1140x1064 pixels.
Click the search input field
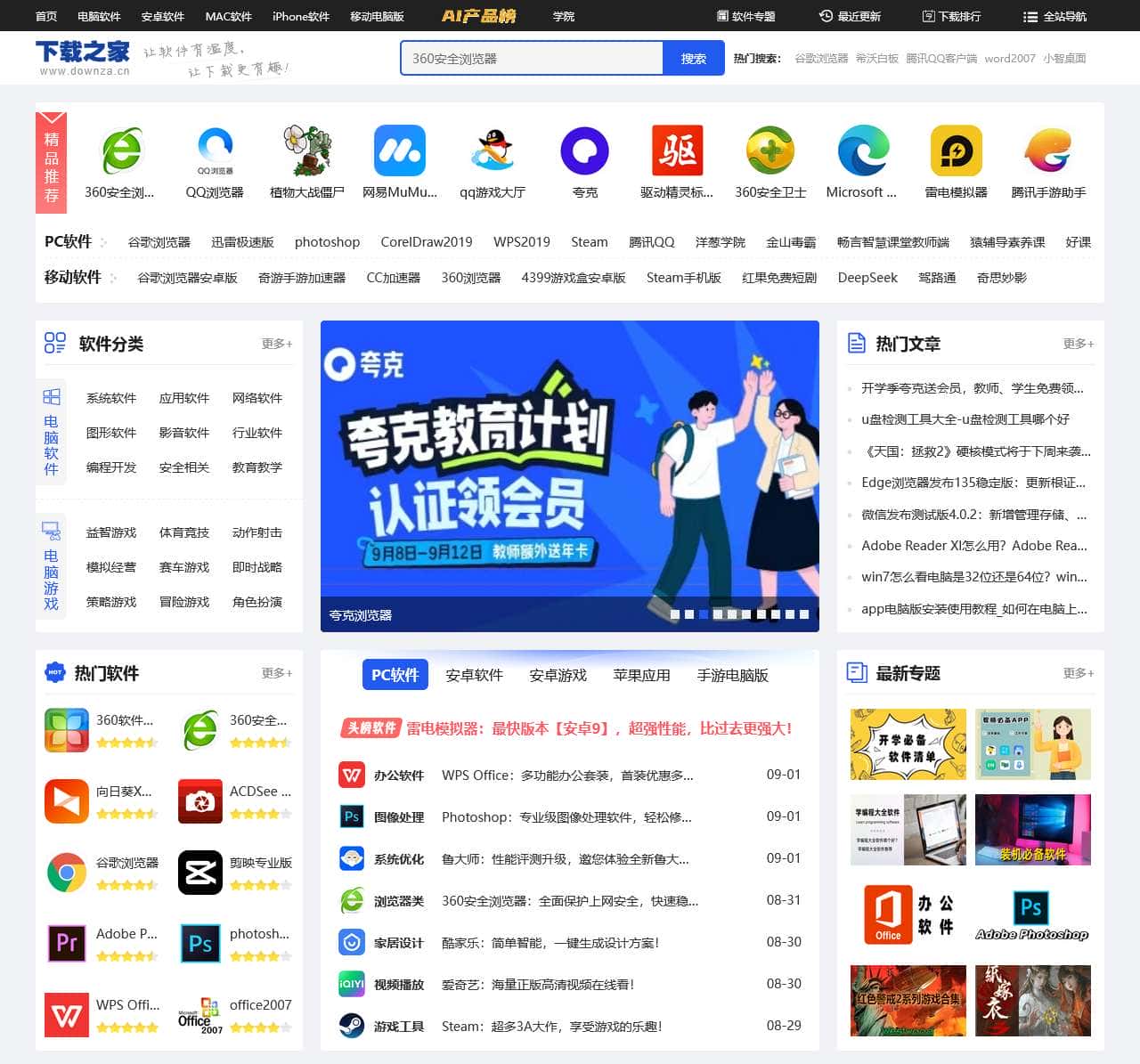point(532,59)
